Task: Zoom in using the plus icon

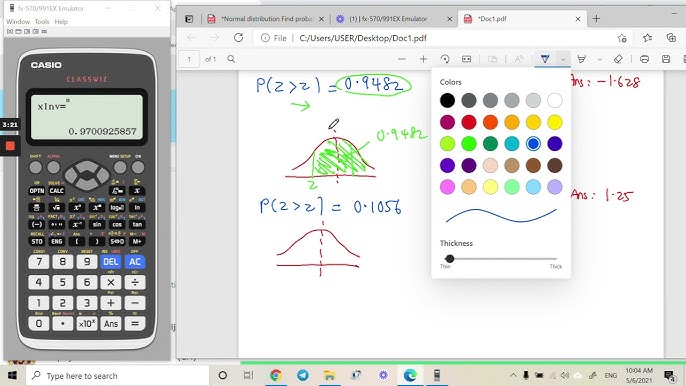Action: (x=423, y=59)
